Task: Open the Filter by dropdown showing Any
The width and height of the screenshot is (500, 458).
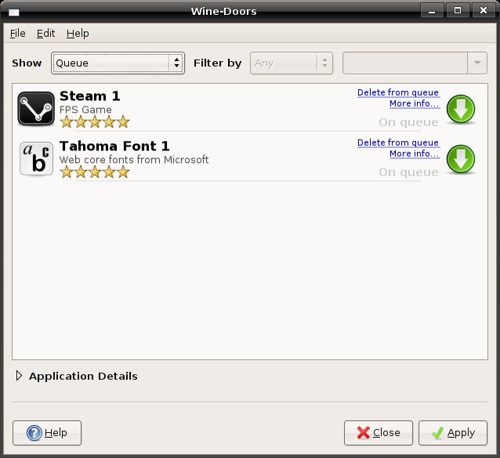Action: (x=291, y=63)
